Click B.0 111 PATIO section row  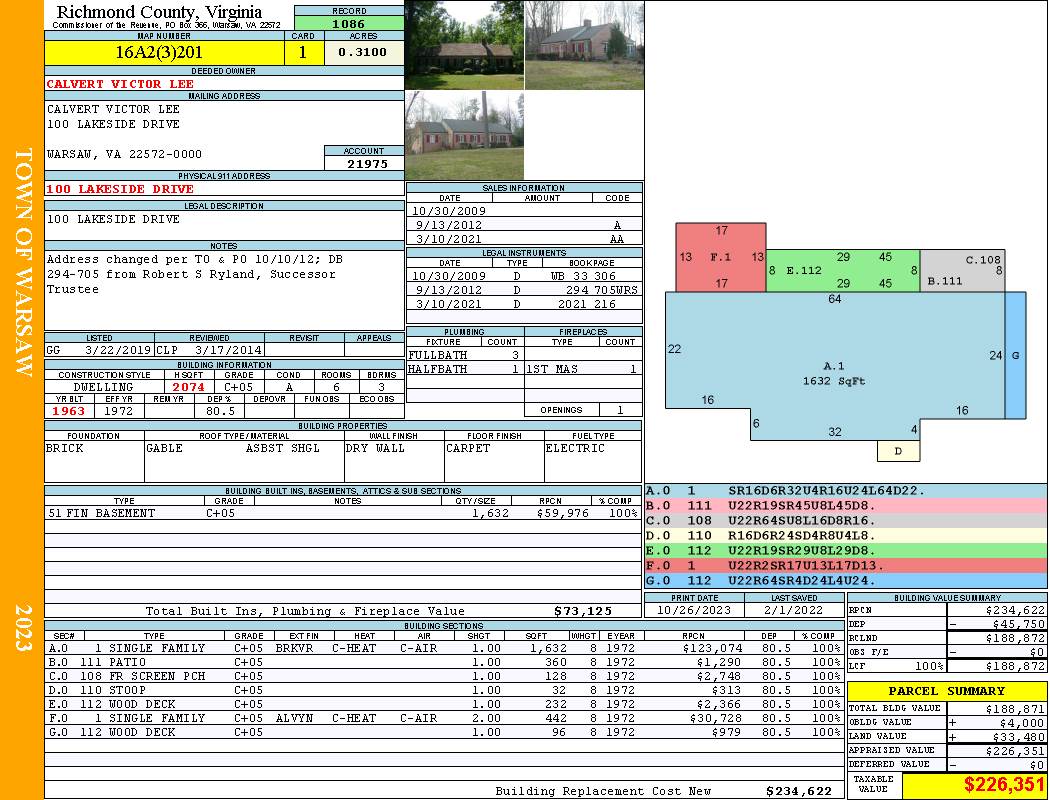pyautogui.click(x=445, y=662)
